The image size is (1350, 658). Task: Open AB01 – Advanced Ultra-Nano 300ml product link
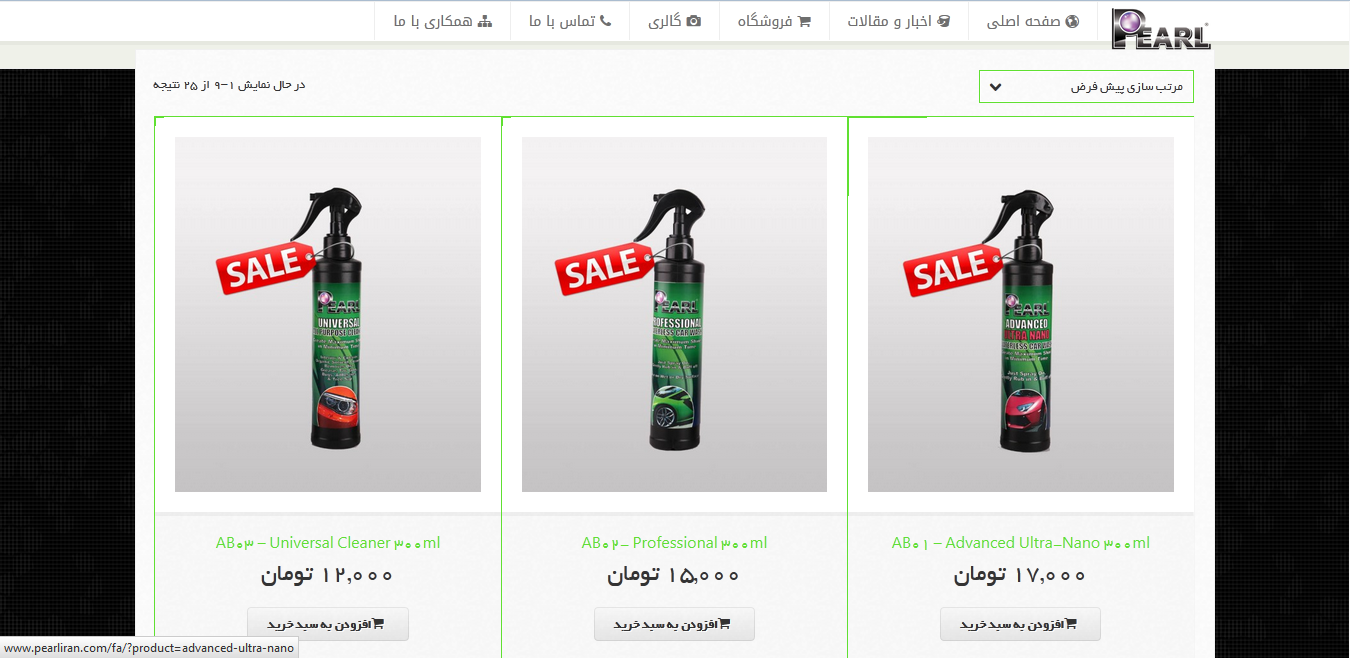(1021, 543)
